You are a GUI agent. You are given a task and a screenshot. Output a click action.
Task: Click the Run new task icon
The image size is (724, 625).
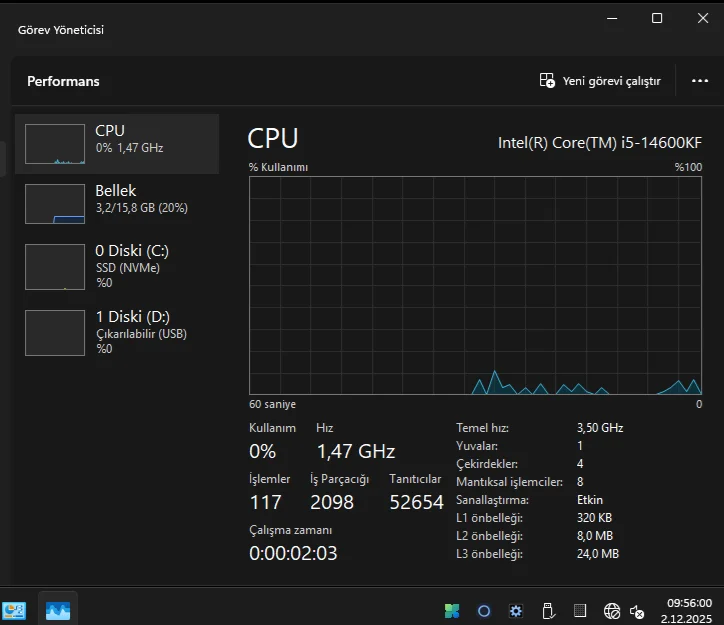547,81
